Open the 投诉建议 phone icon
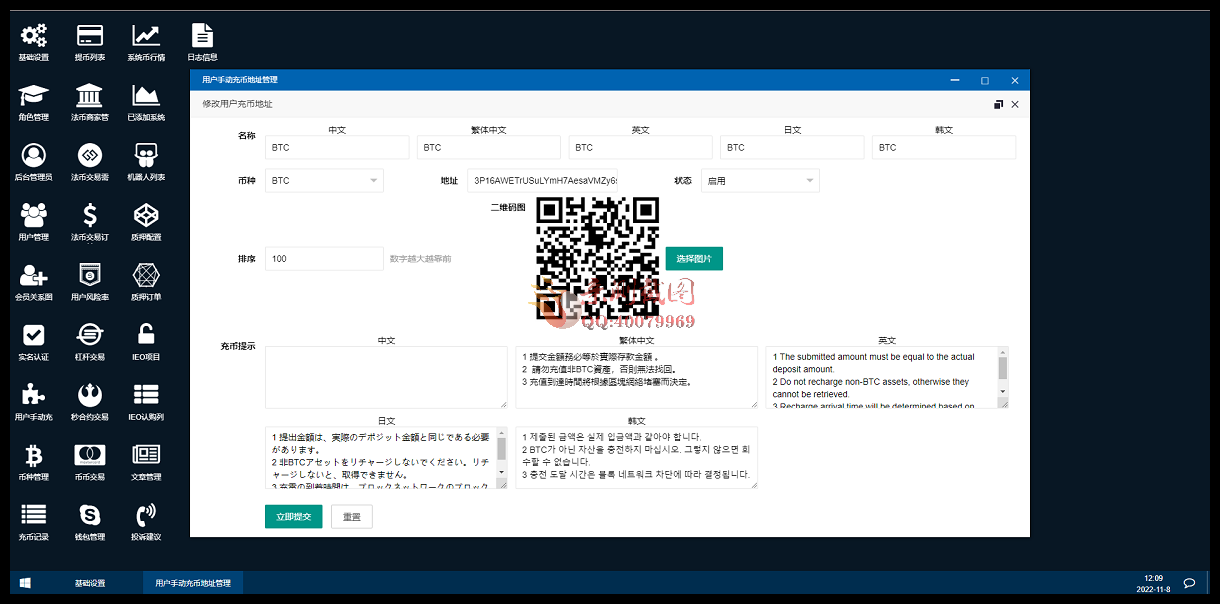Viewport: 1220px width, 604px height. 146,516
